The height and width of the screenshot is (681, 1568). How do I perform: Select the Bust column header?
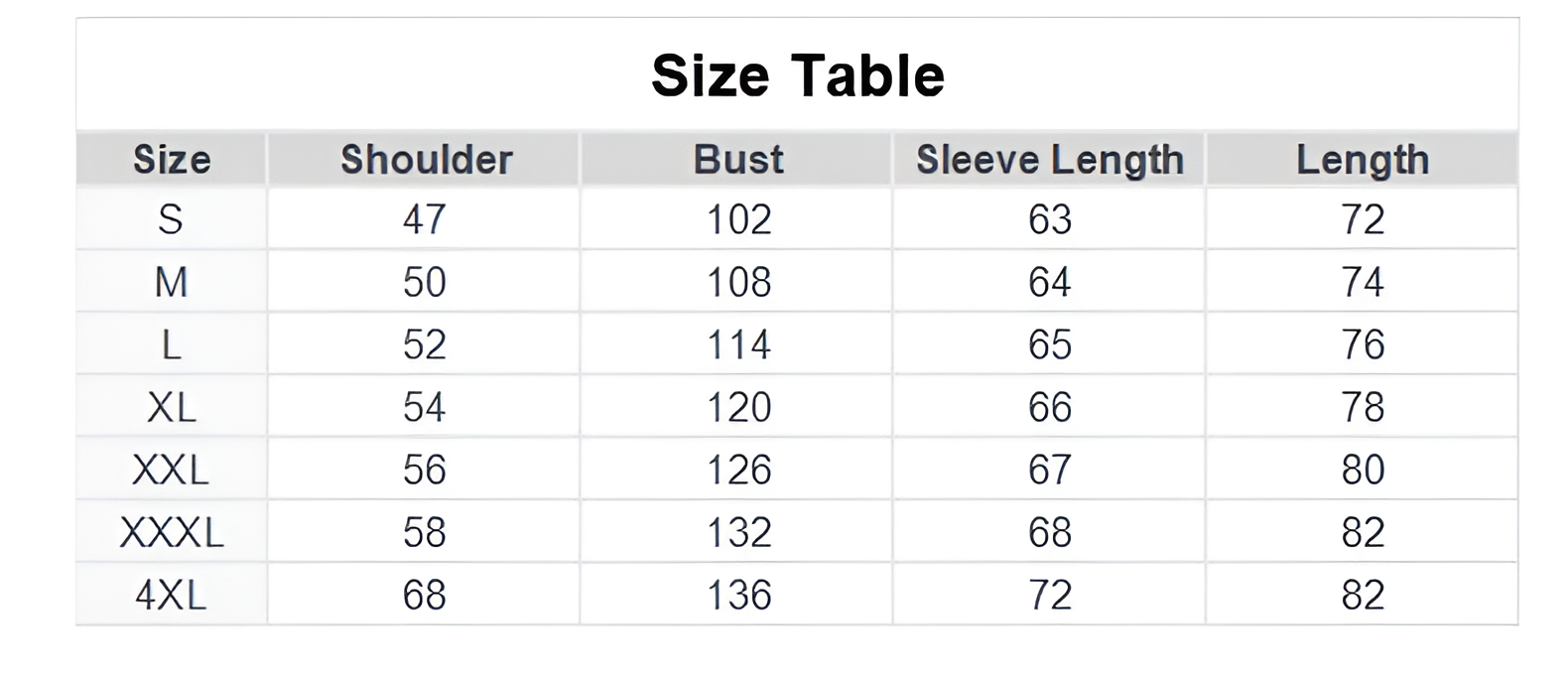pyautogui.click(x=738, y=160)
